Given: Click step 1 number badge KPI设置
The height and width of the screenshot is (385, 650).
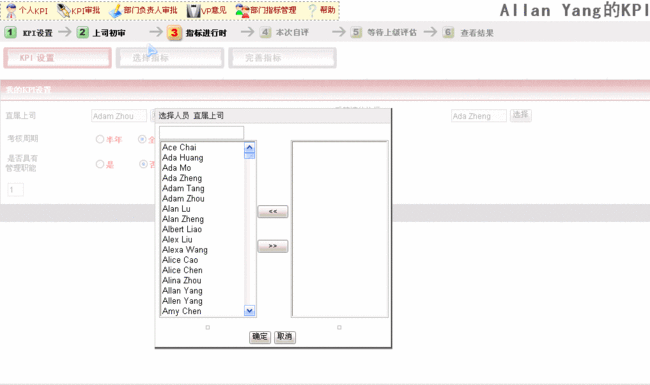Looking at the screenshot, I should pos(10,32).
